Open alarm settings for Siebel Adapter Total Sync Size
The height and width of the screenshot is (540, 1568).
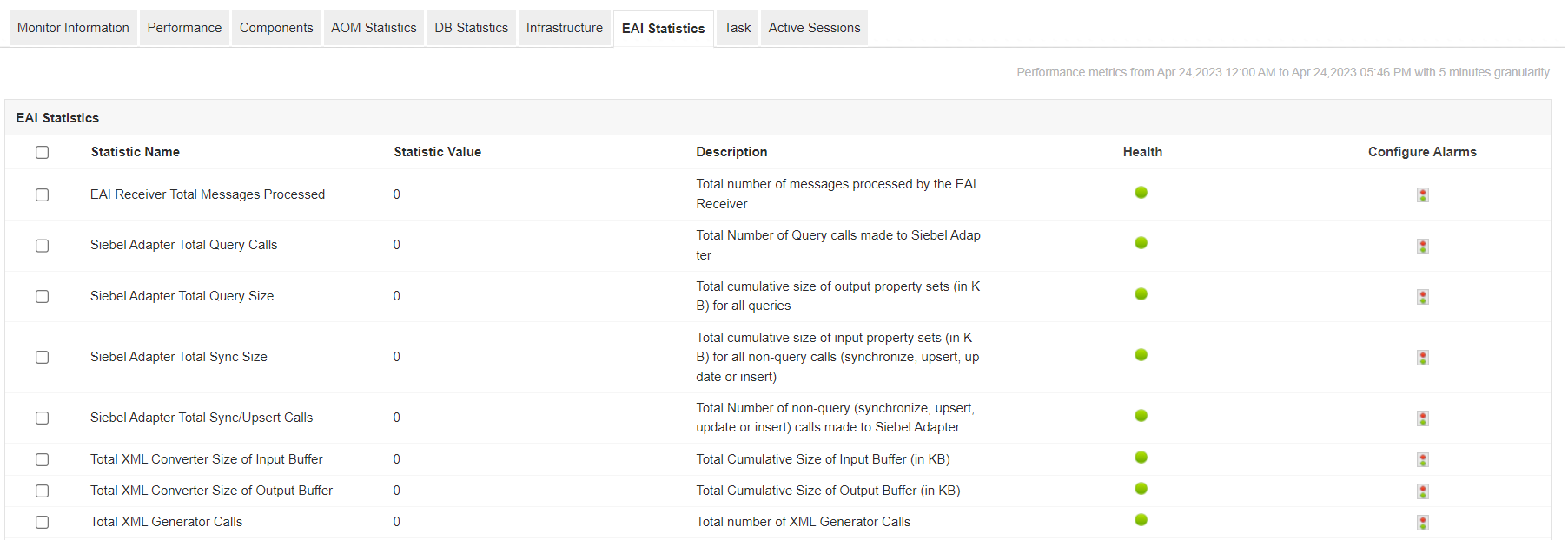tap(1422, 358)
